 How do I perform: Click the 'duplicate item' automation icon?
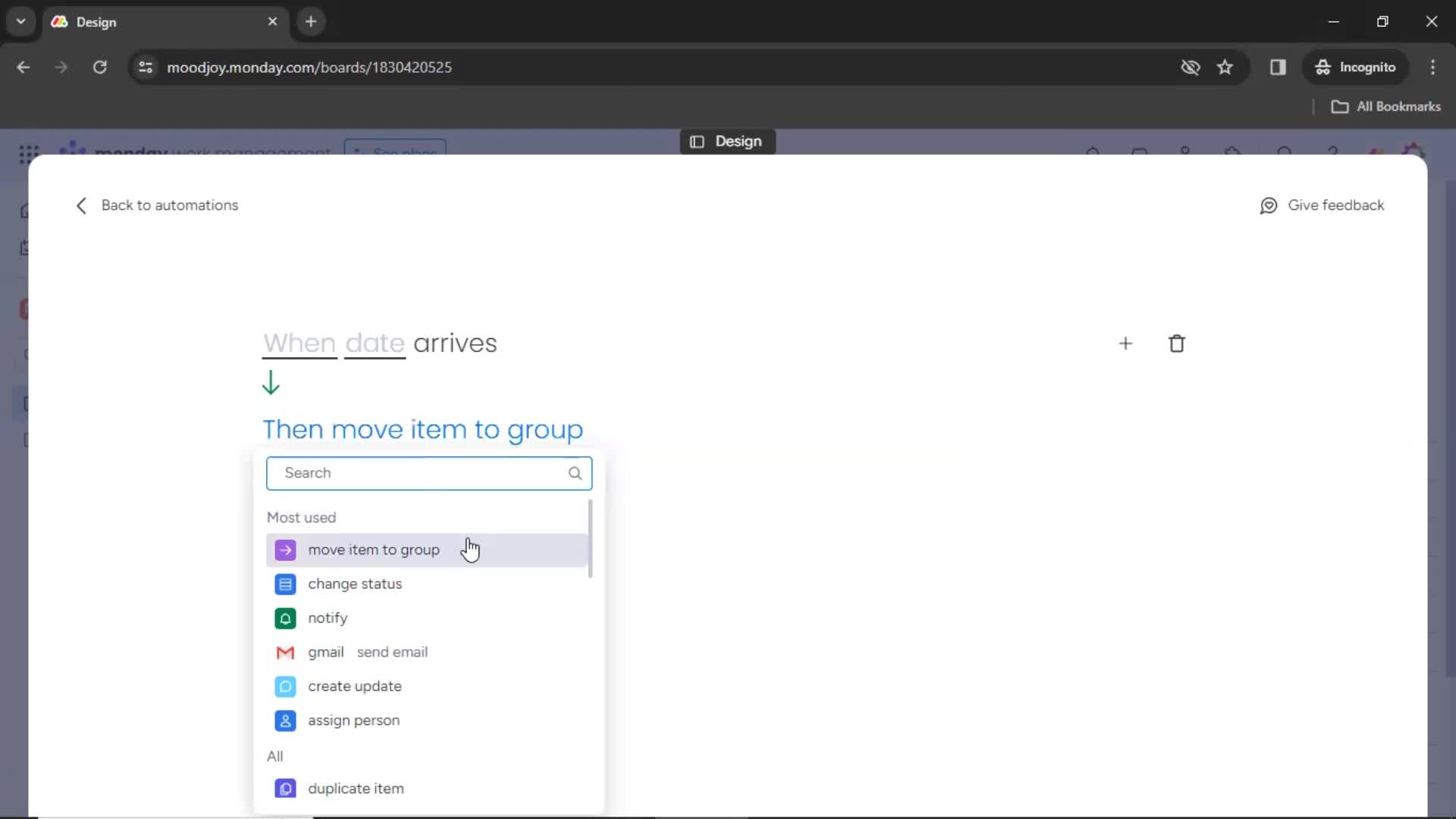285,789
